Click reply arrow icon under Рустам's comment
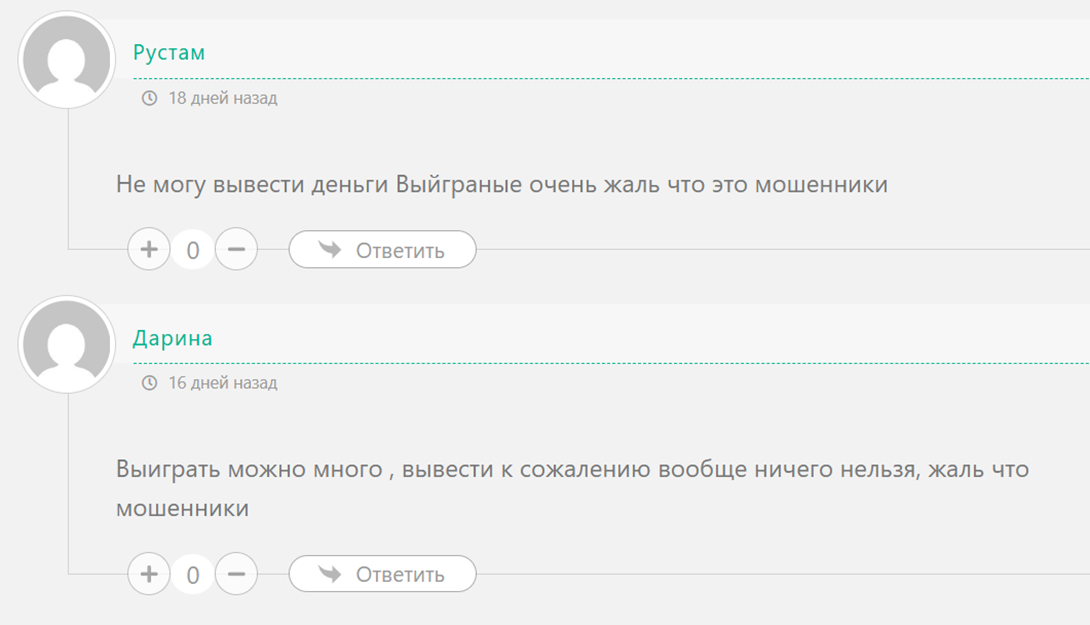The image size is (1090, 625). pyautogui.click(x=330, y=249)
